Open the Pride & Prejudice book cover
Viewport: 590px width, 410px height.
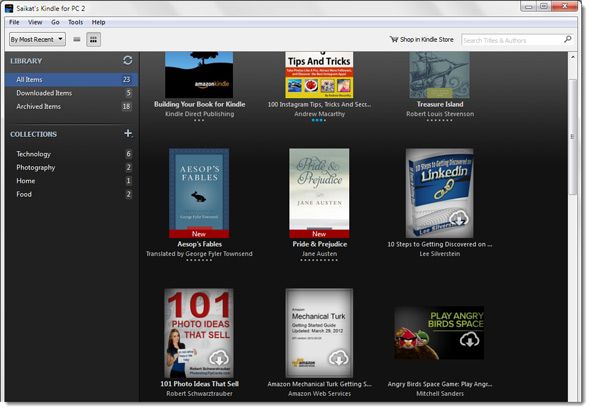click(x=319, y=193)
